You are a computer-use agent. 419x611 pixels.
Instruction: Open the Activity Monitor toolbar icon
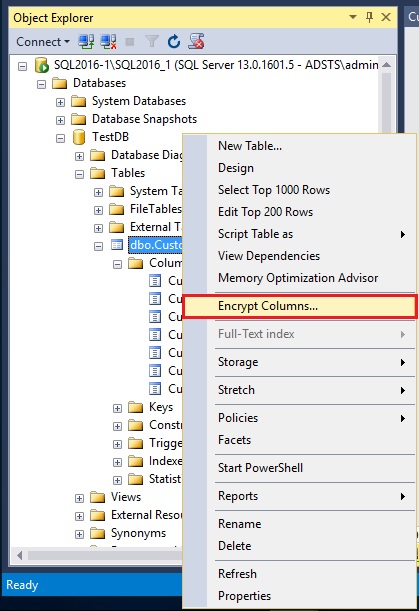tap(196, 41)
